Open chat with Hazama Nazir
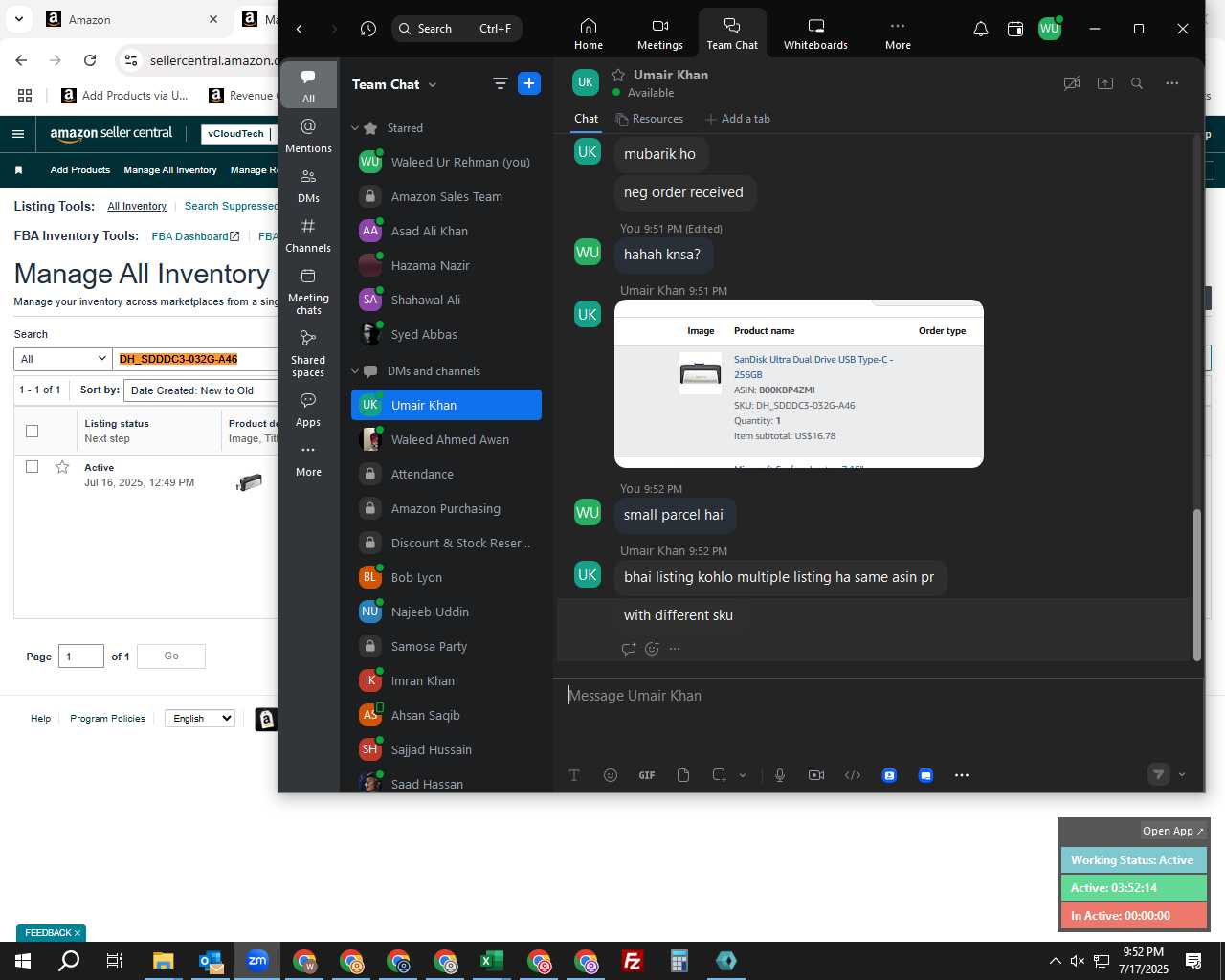The image size is (1225, 980). [446, 265]
